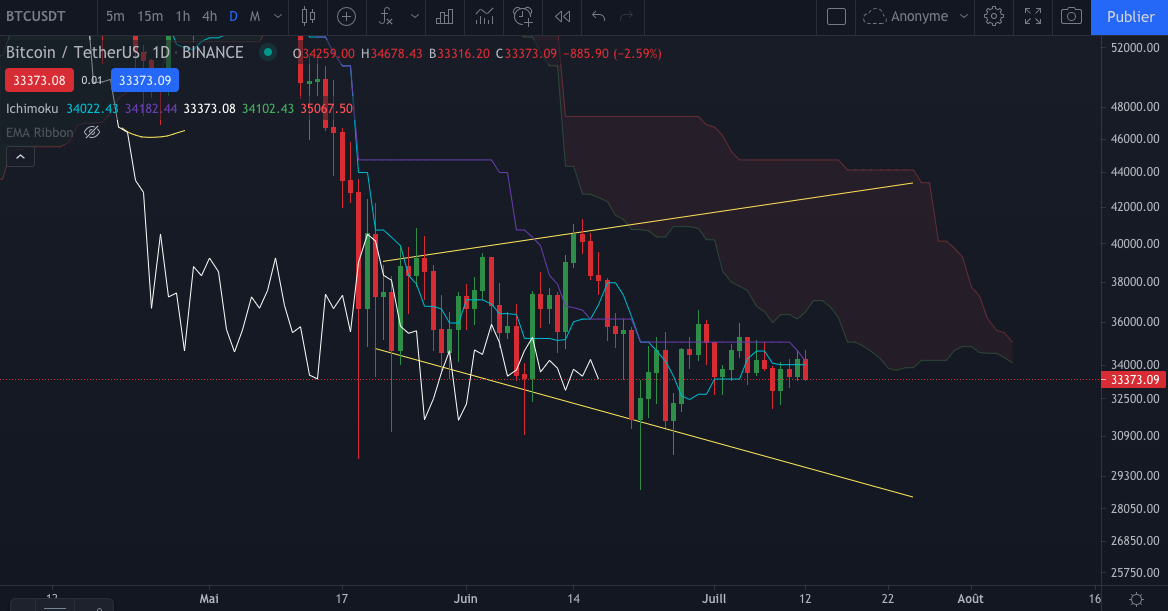The height and width of the screenshot is (611, 1168).
Task: Toggle visibility of the EMA Ribbon indicator
Action: click(x=92, y=131)
